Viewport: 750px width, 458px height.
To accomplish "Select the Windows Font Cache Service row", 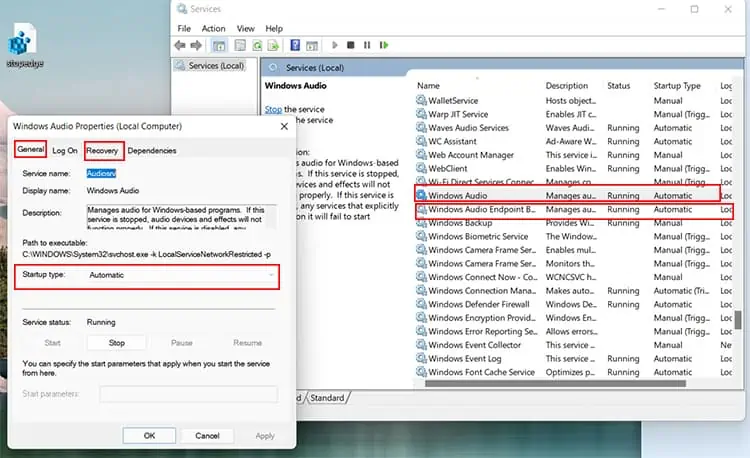I will (574, 372).
